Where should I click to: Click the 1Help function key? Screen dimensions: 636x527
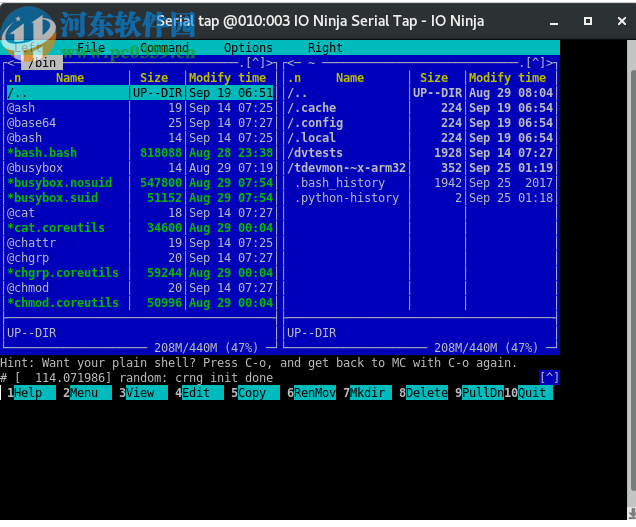[31, 393]
